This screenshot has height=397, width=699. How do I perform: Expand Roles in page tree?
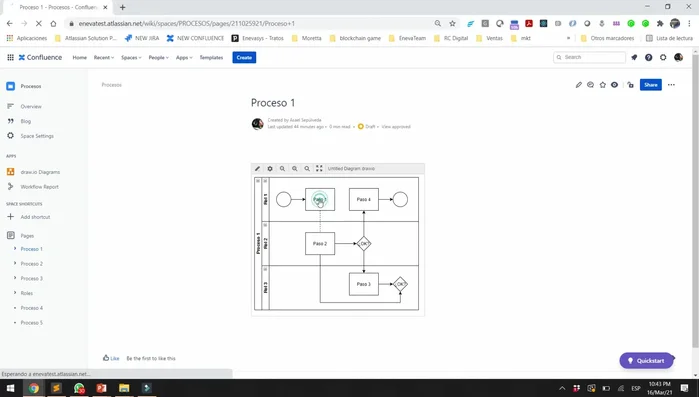[15, 293]
